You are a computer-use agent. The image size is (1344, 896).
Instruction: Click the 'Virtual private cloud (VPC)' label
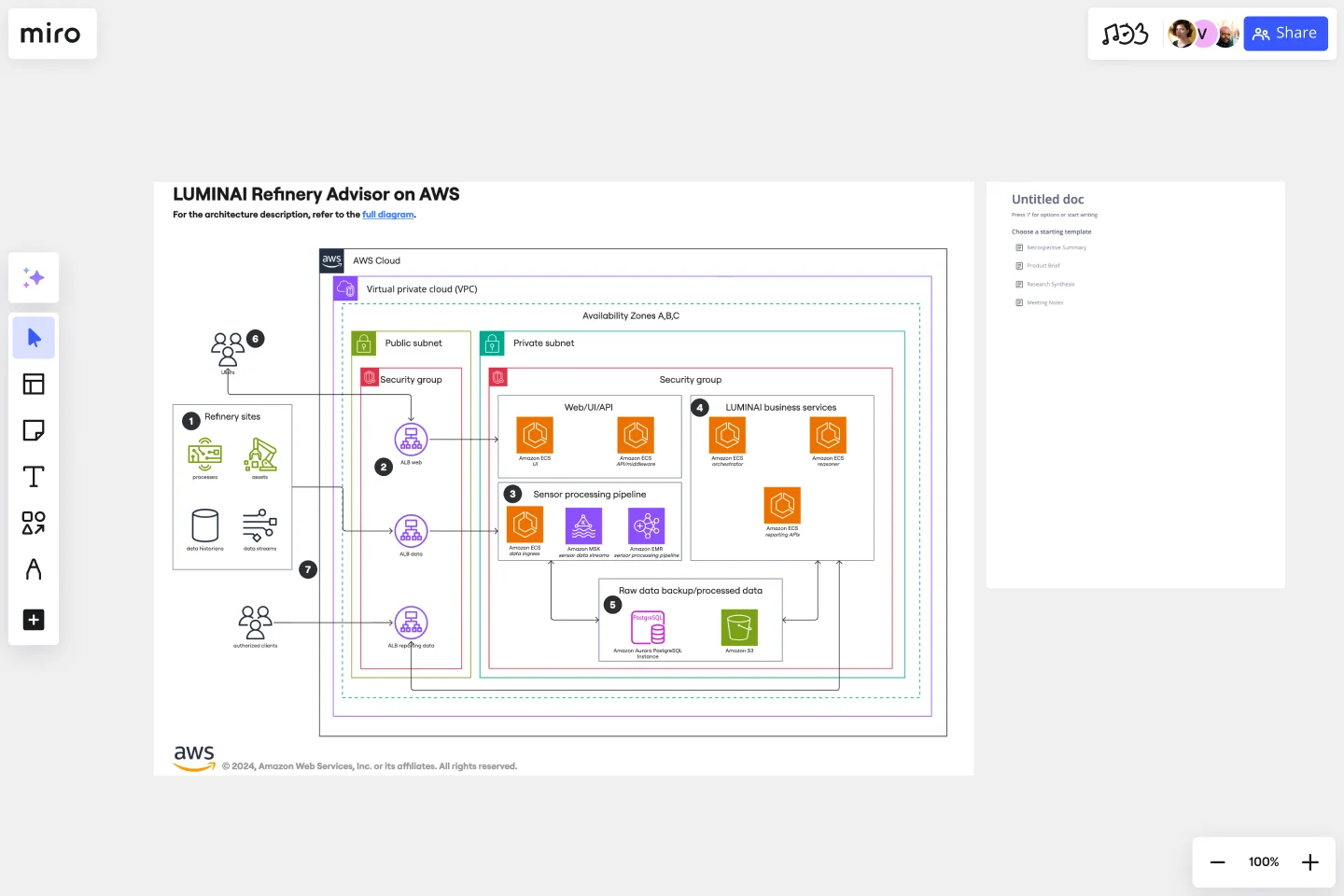coord(422,289)
